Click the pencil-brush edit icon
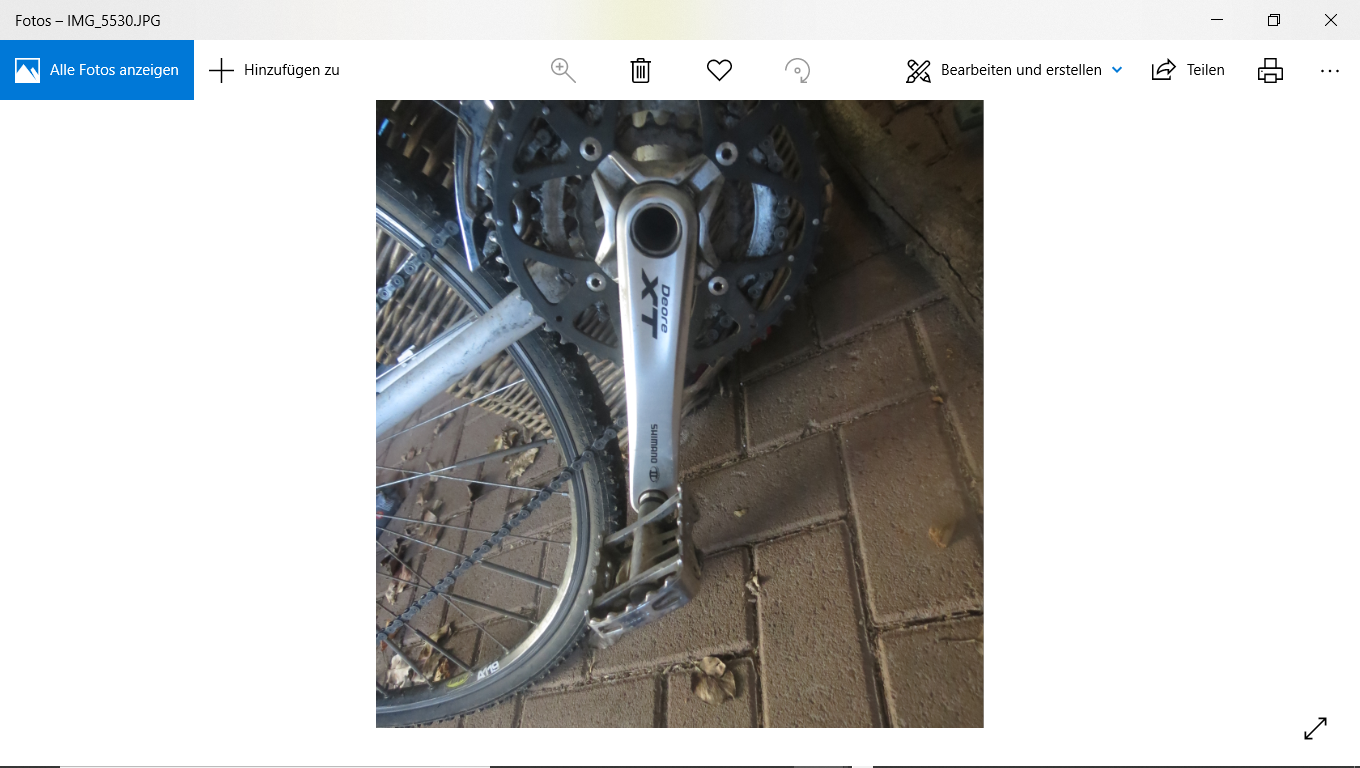 (x=918, y=70)
